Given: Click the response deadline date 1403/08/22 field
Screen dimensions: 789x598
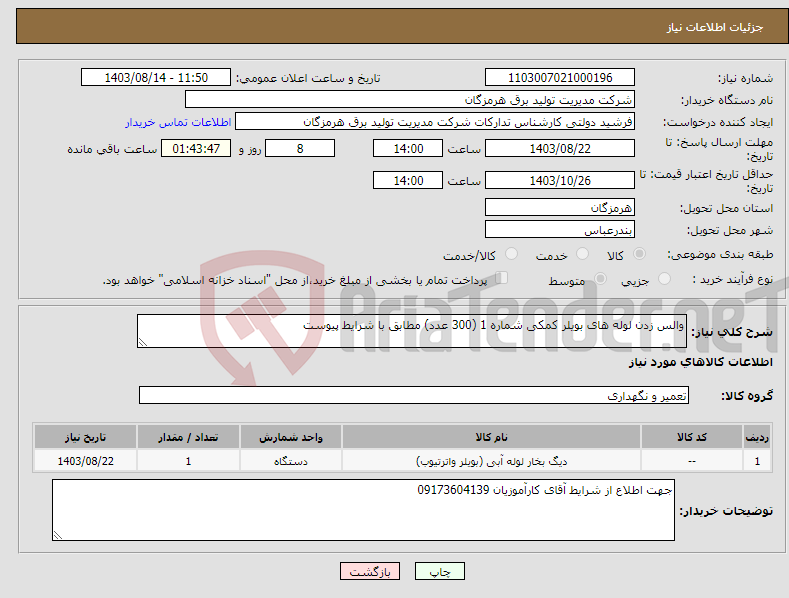Looking at the screenshot, I should [x=560, y=148].
